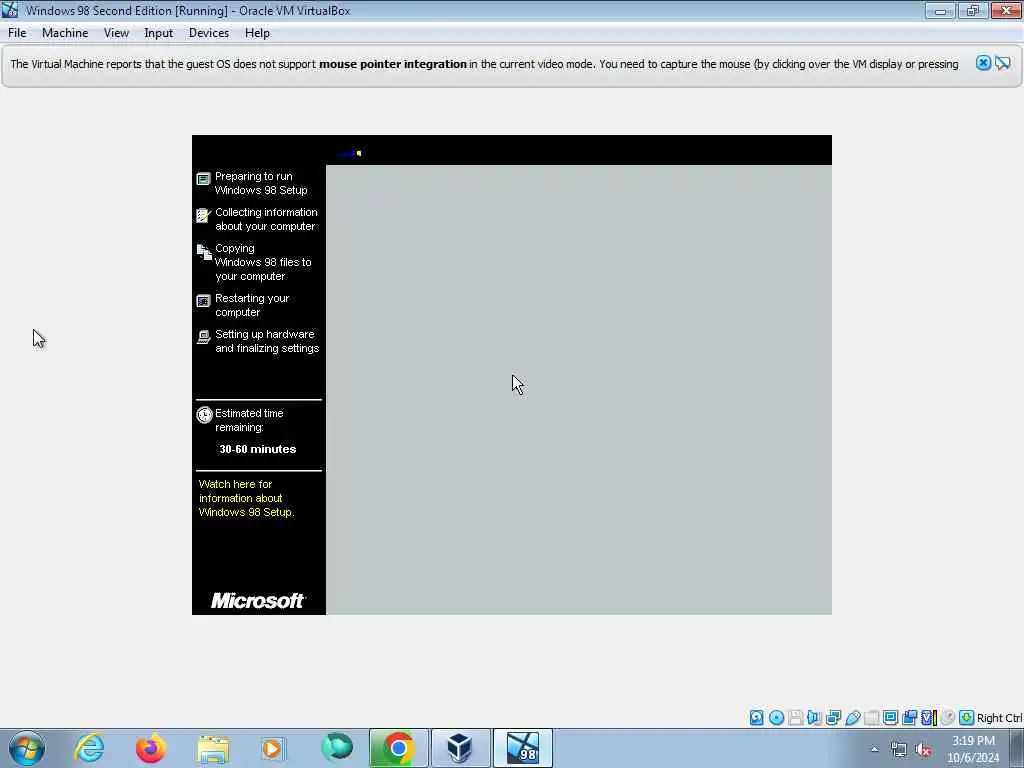
Task: Dismiss the mouse pointer integration notification
Action: [983, 63]
